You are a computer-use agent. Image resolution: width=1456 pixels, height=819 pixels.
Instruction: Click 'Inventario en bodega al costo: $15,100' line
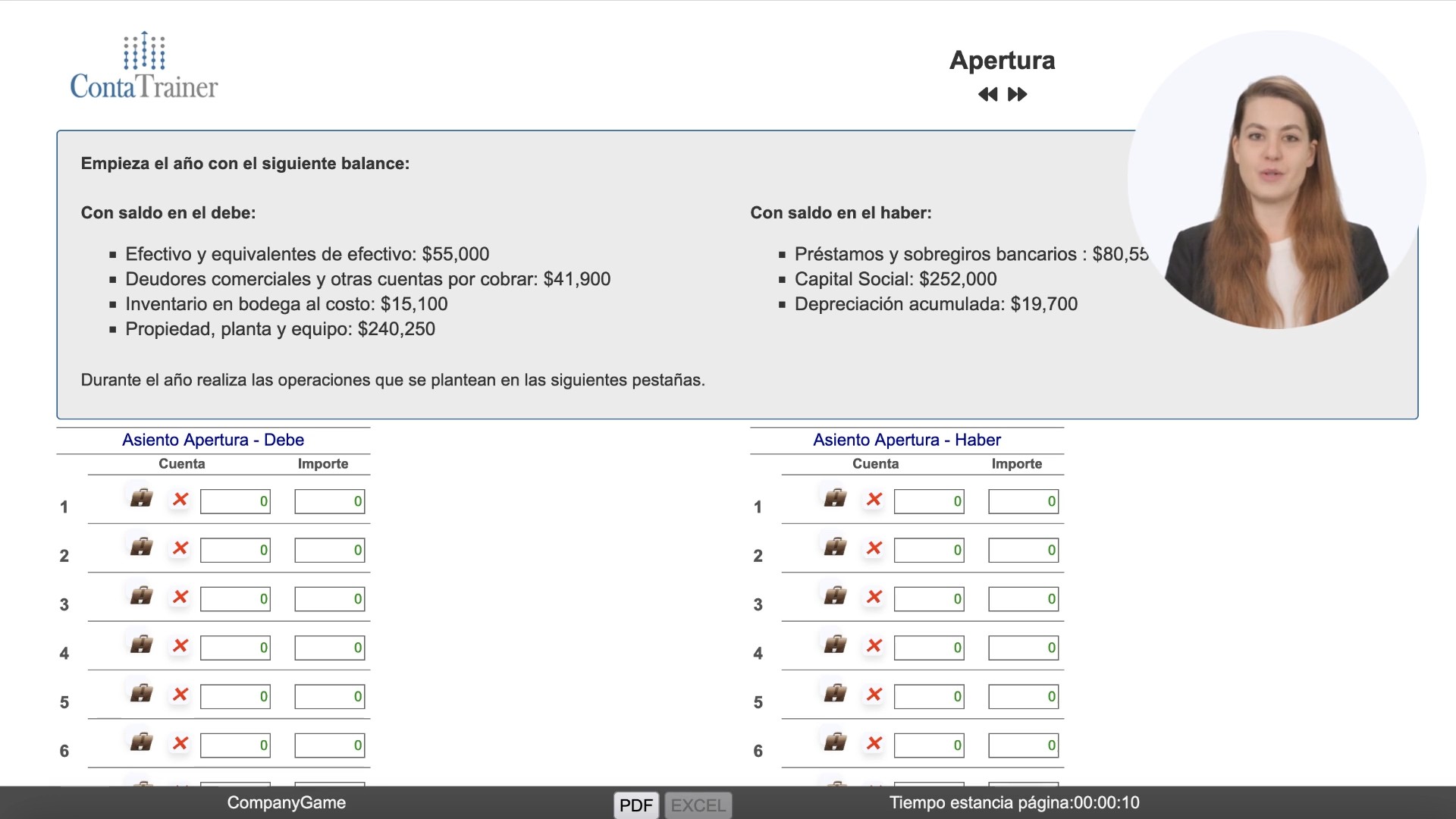[287, 304]
